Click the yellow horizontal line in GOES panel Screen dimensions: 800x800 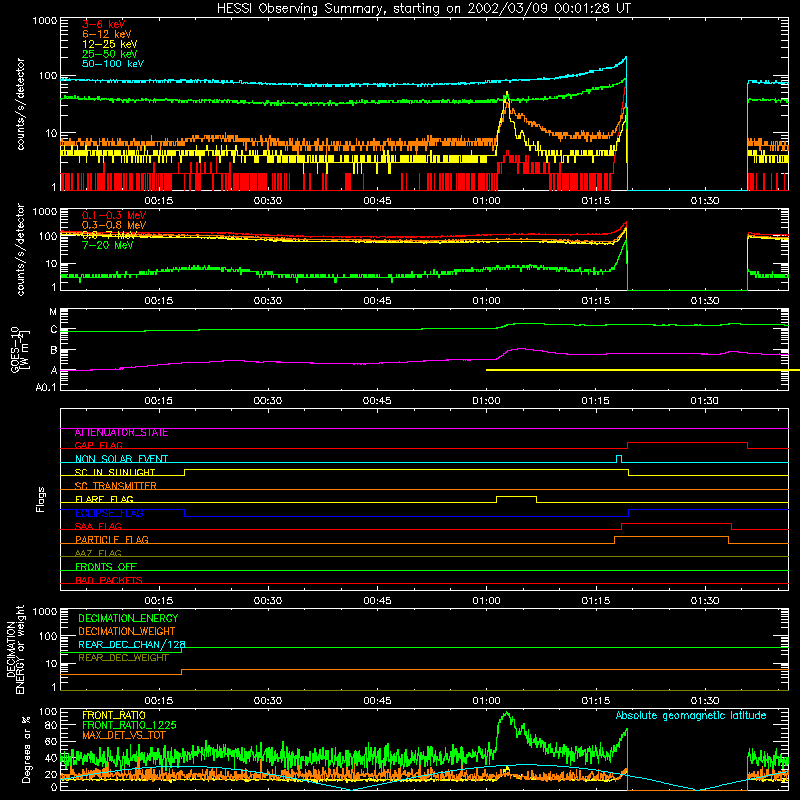(x=643, y=370)
